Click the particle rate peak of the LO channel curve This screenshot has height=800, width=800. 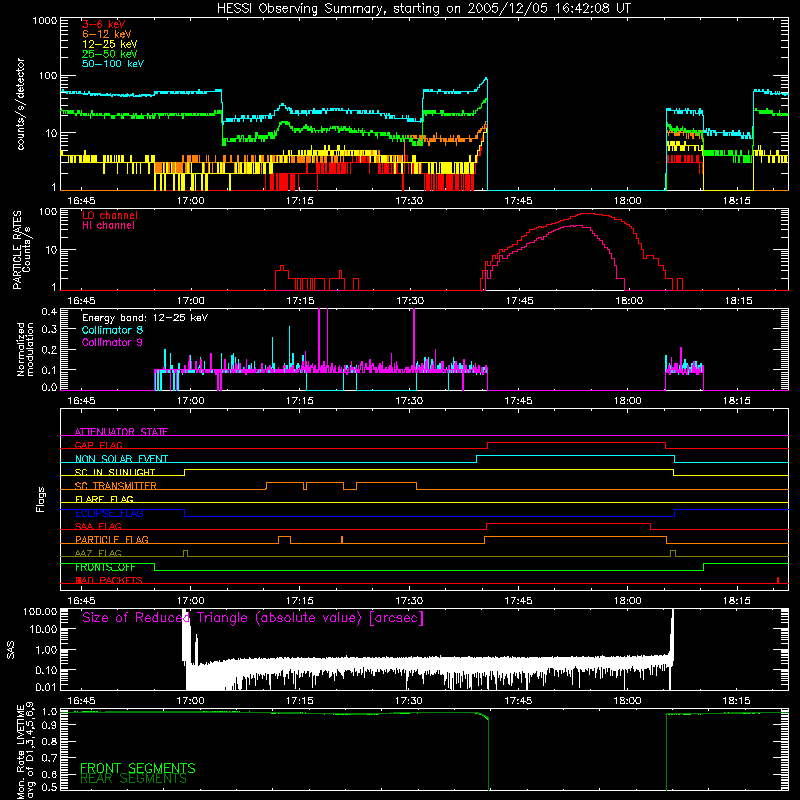click(x=587, y=214)
